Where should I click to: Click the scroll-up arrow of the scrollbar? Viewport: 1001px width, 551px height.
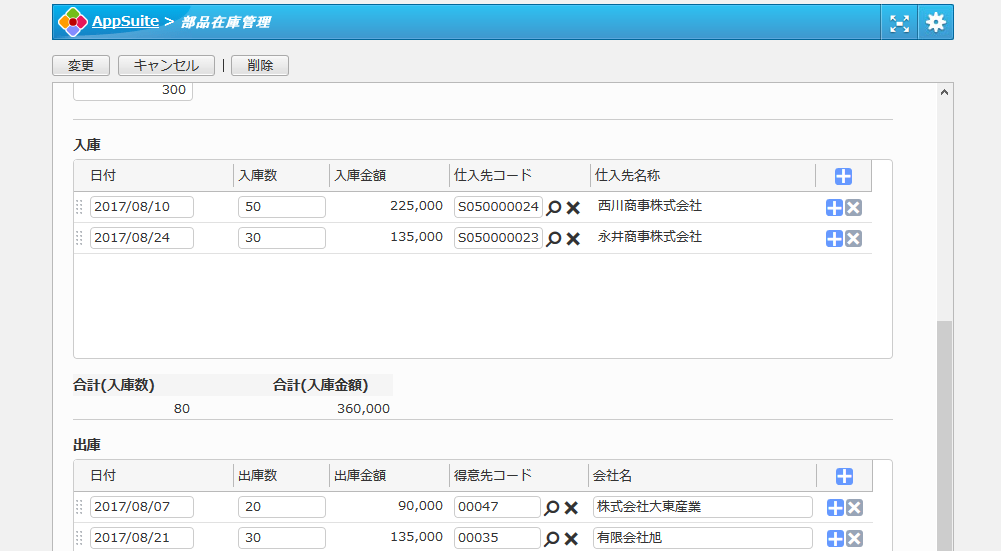point(945,92)
